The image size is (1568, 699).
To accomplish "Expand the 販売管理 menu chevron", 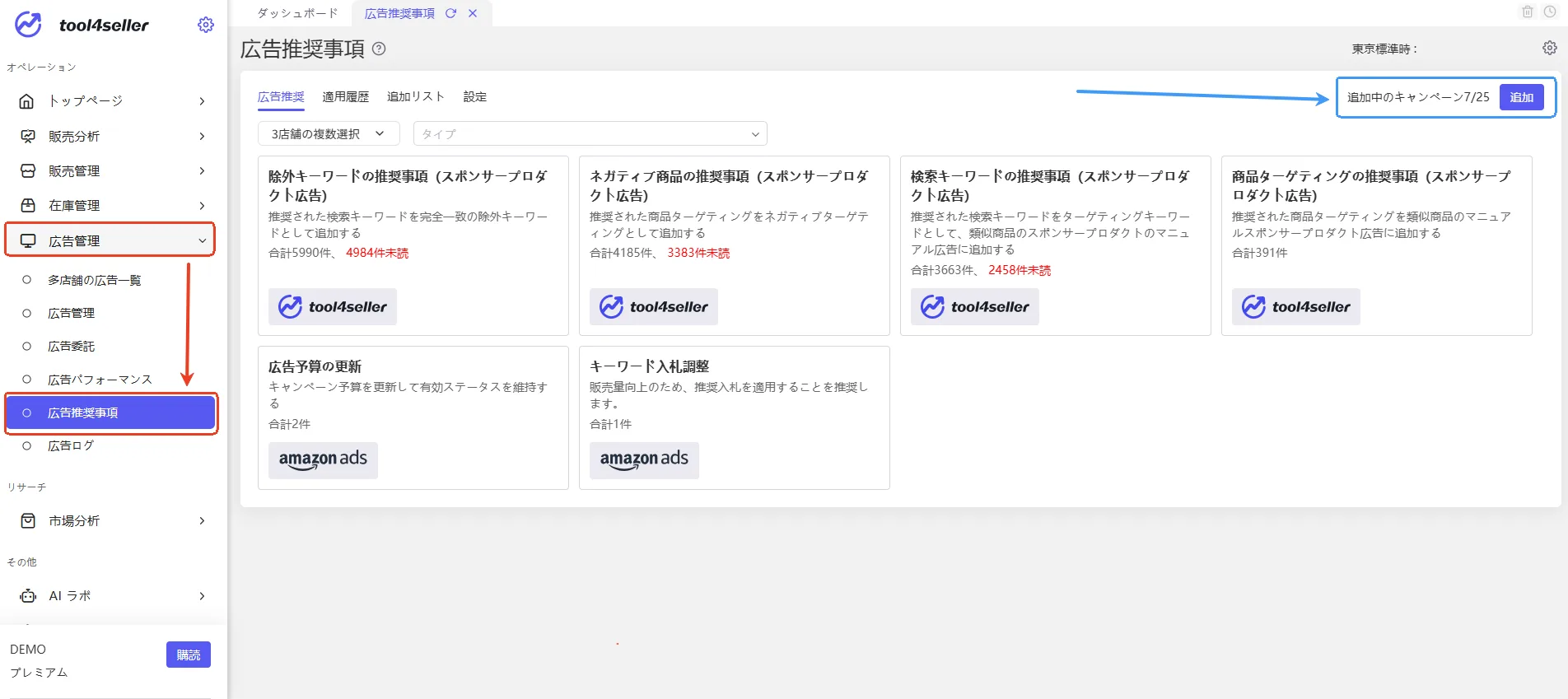I will pos(202,170).
